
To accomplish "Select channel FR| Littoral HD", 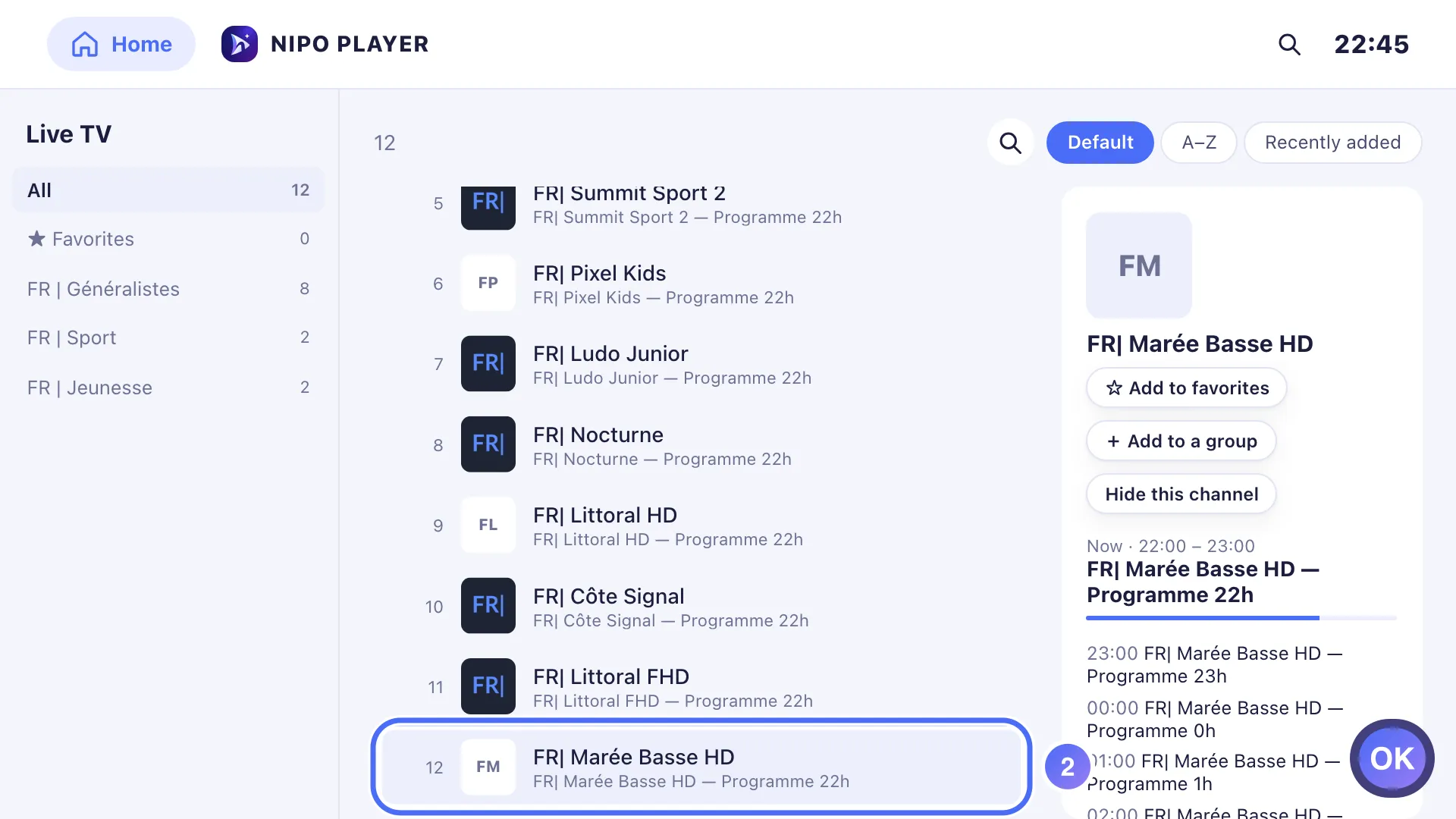I will (701, 525).
